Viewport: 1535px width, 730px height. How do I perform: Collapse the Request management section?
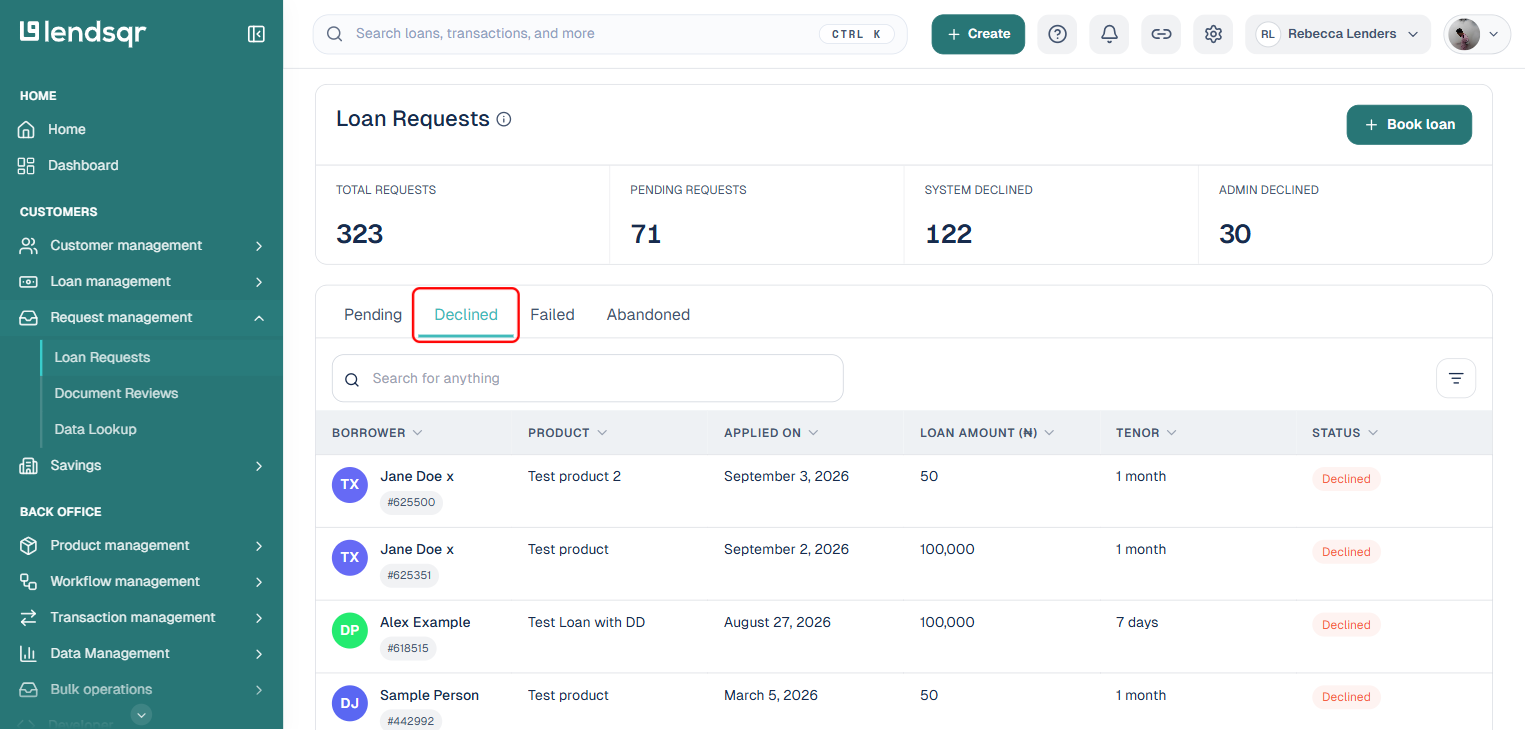(259, 318)
